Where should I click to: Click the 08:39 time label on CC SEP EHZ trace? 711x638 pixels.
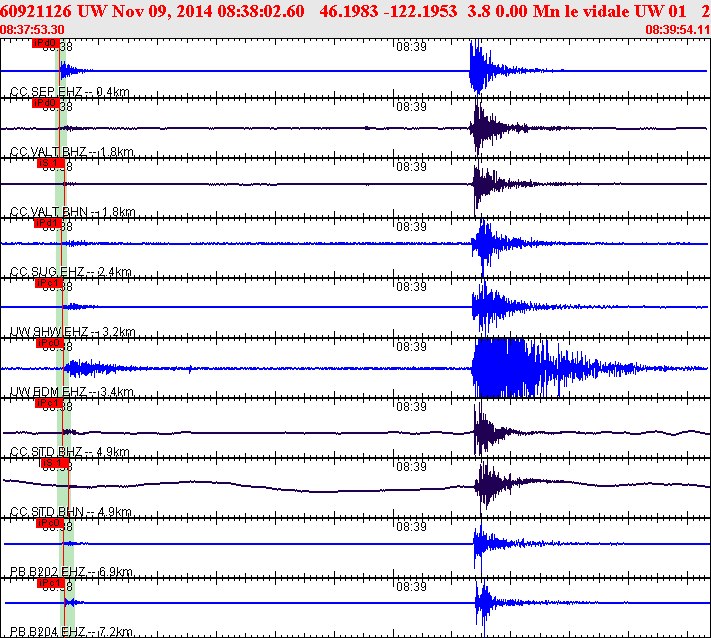[411, 47]
